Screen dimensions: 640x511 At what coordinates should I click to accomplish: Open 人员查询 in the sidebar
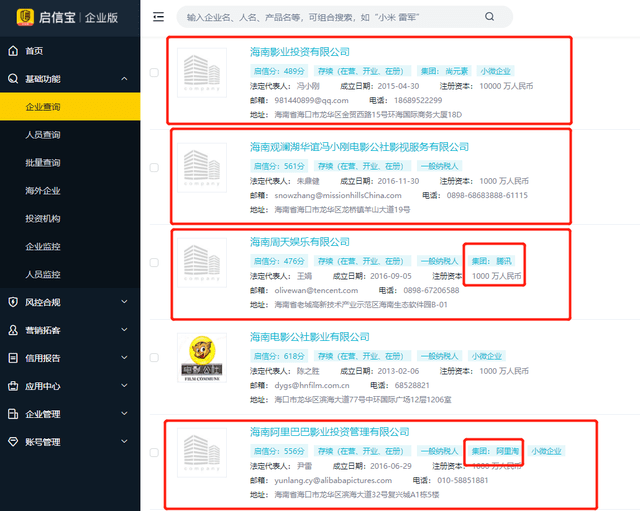pyautogui.click(x=43, y=134)
